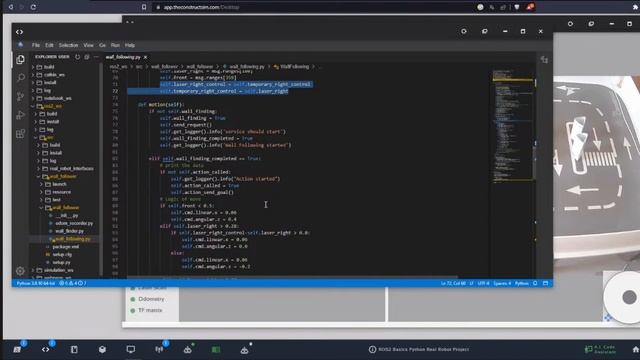
Task: Open the monitor graphical tools icon in the dock
Action: 131,349
